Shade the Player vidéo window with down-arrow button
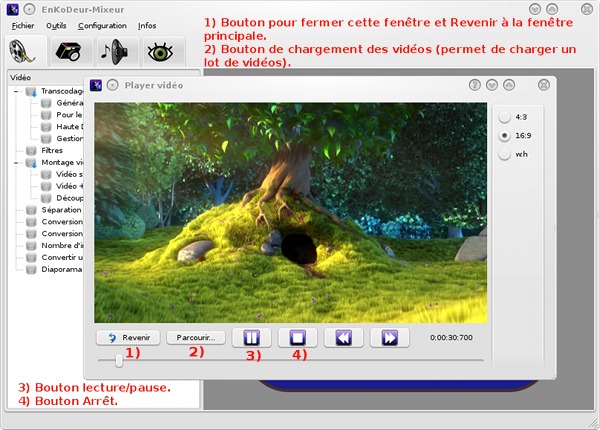Image resolution: width=600 pixels, height=430 pixels. (492, 85)
